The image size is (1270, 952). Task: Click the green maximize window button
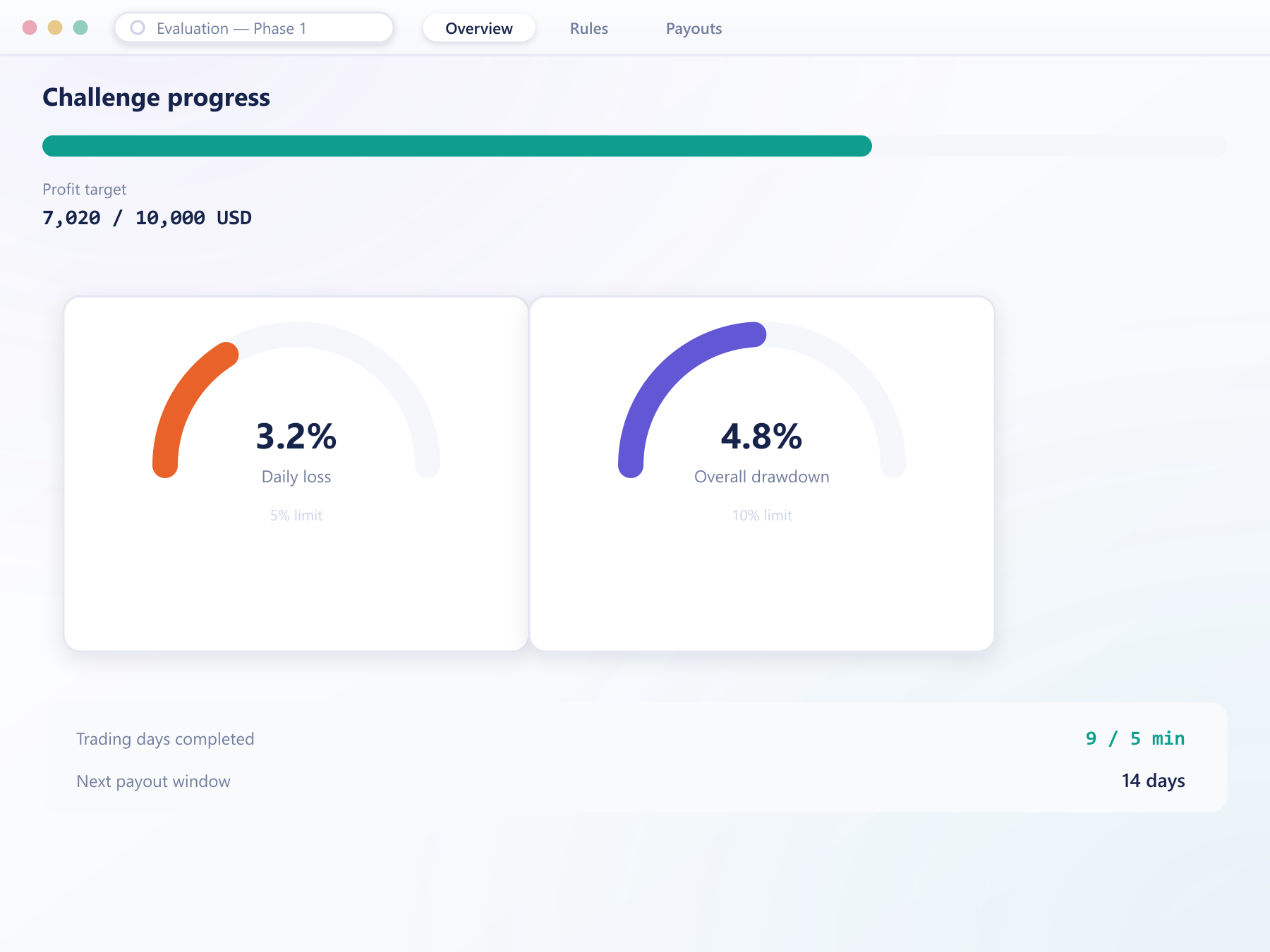tap(80, 28)
